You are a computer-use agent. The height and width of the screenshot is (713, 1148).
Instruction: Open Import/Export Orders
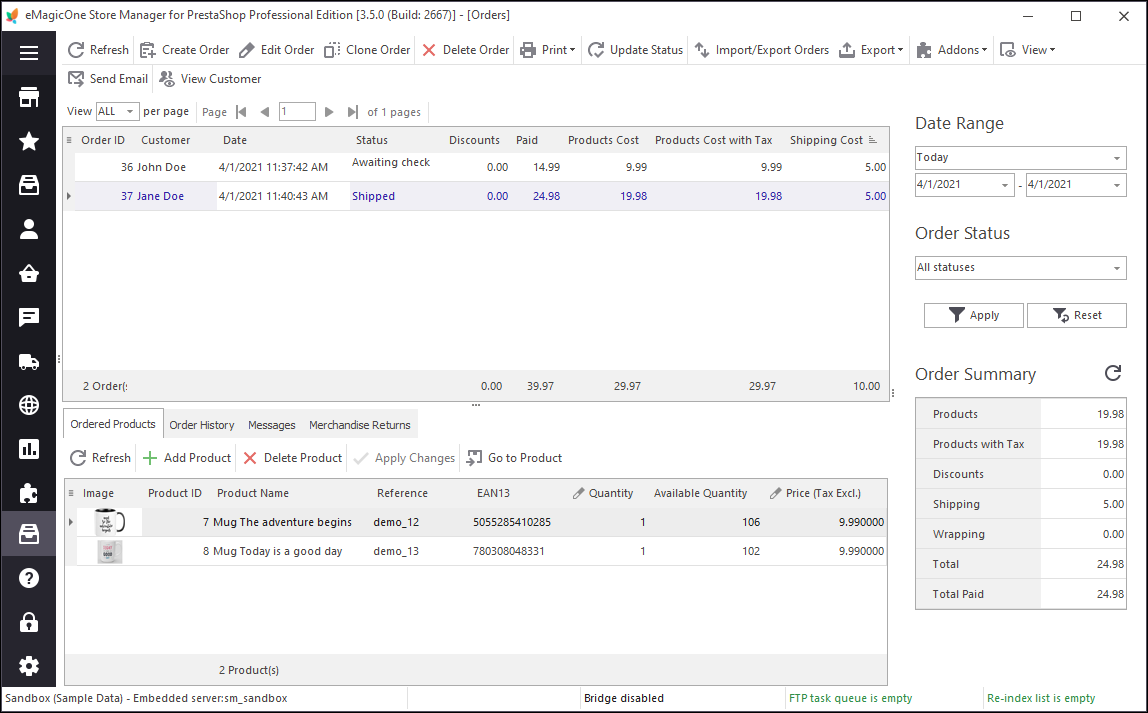pos(761,50)
